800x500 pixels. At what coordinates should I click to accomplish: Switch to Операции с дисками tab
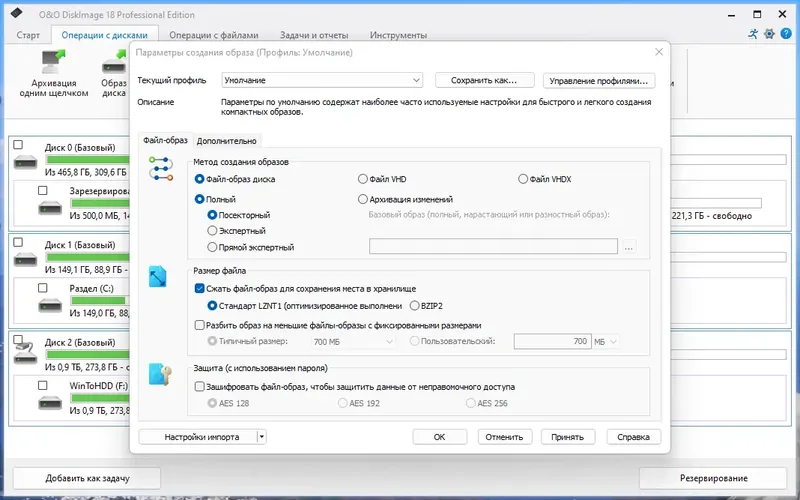coord(105,35)
